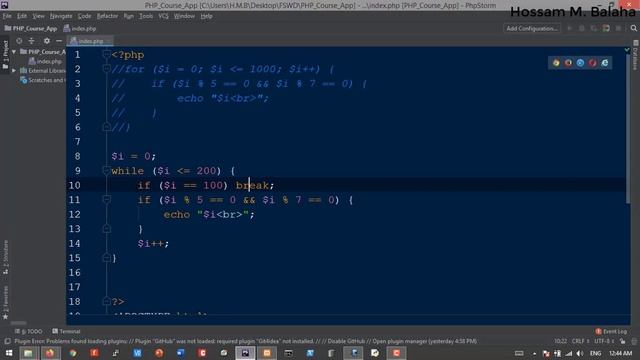Open the Terminal tool window
This screenshot has height=360, width=640.
pyautogui.click(x=66, y=331)
